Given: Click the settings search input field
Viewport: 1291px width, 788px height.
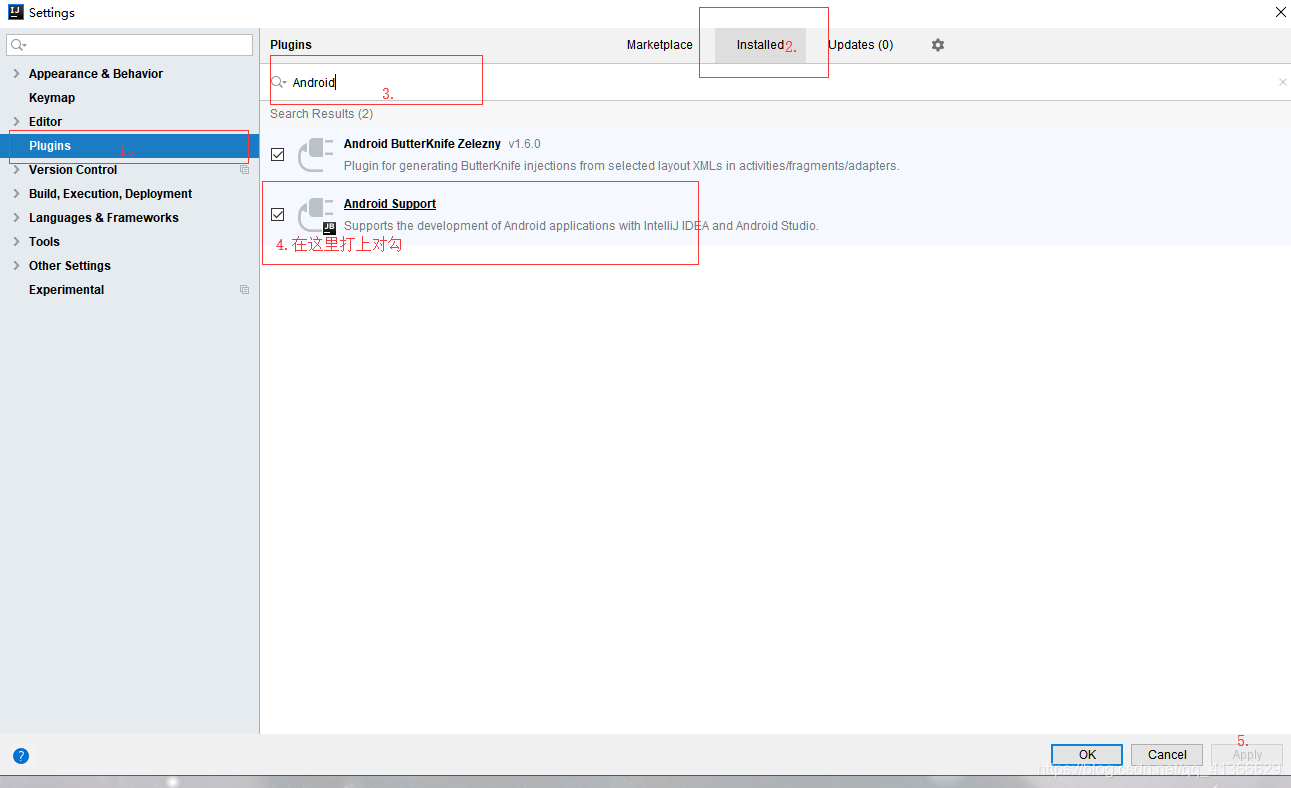Looking at the screenshot, I should click(x=129, y=45).
